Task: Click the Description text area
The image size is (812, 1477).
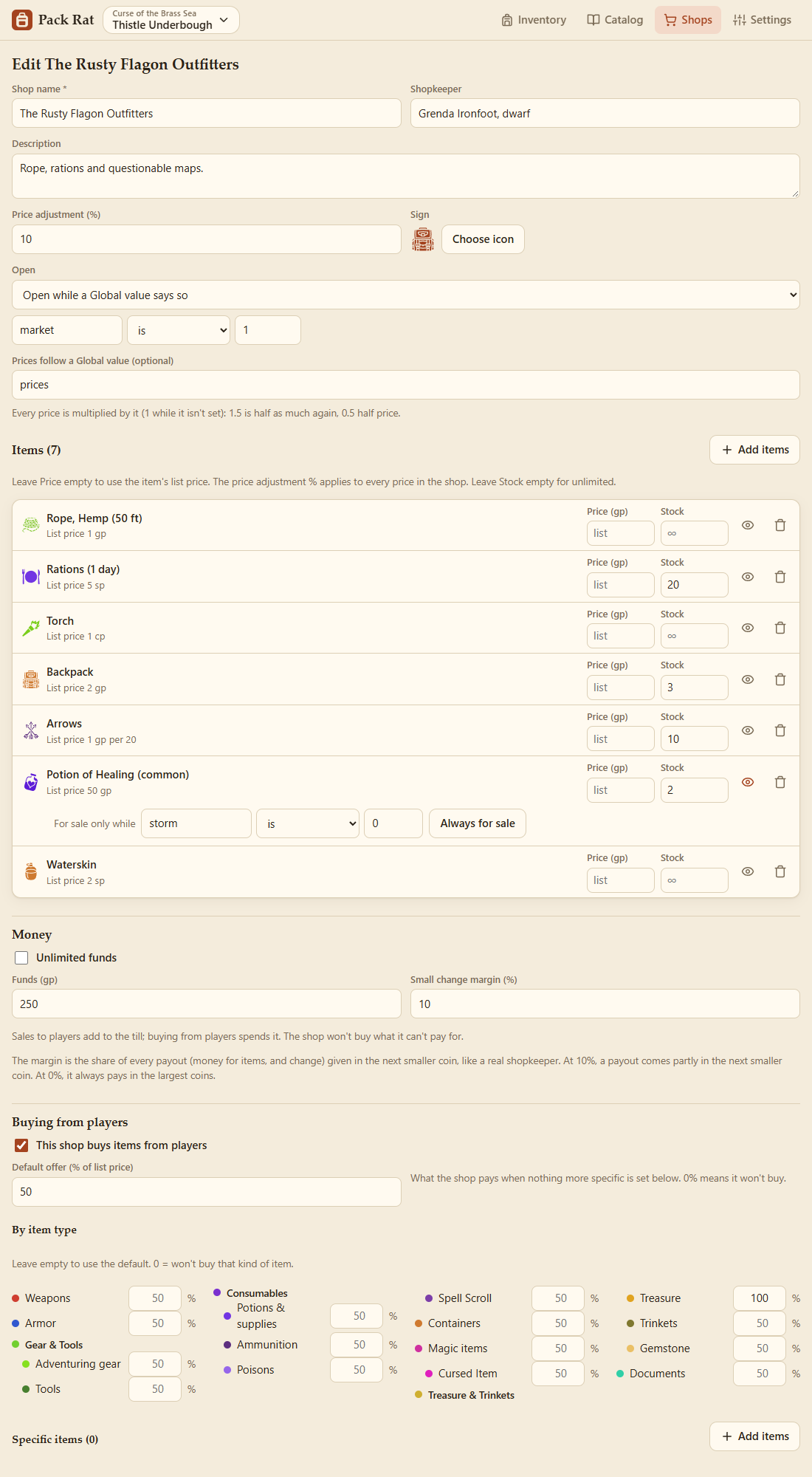Action: tap(406, 176)
